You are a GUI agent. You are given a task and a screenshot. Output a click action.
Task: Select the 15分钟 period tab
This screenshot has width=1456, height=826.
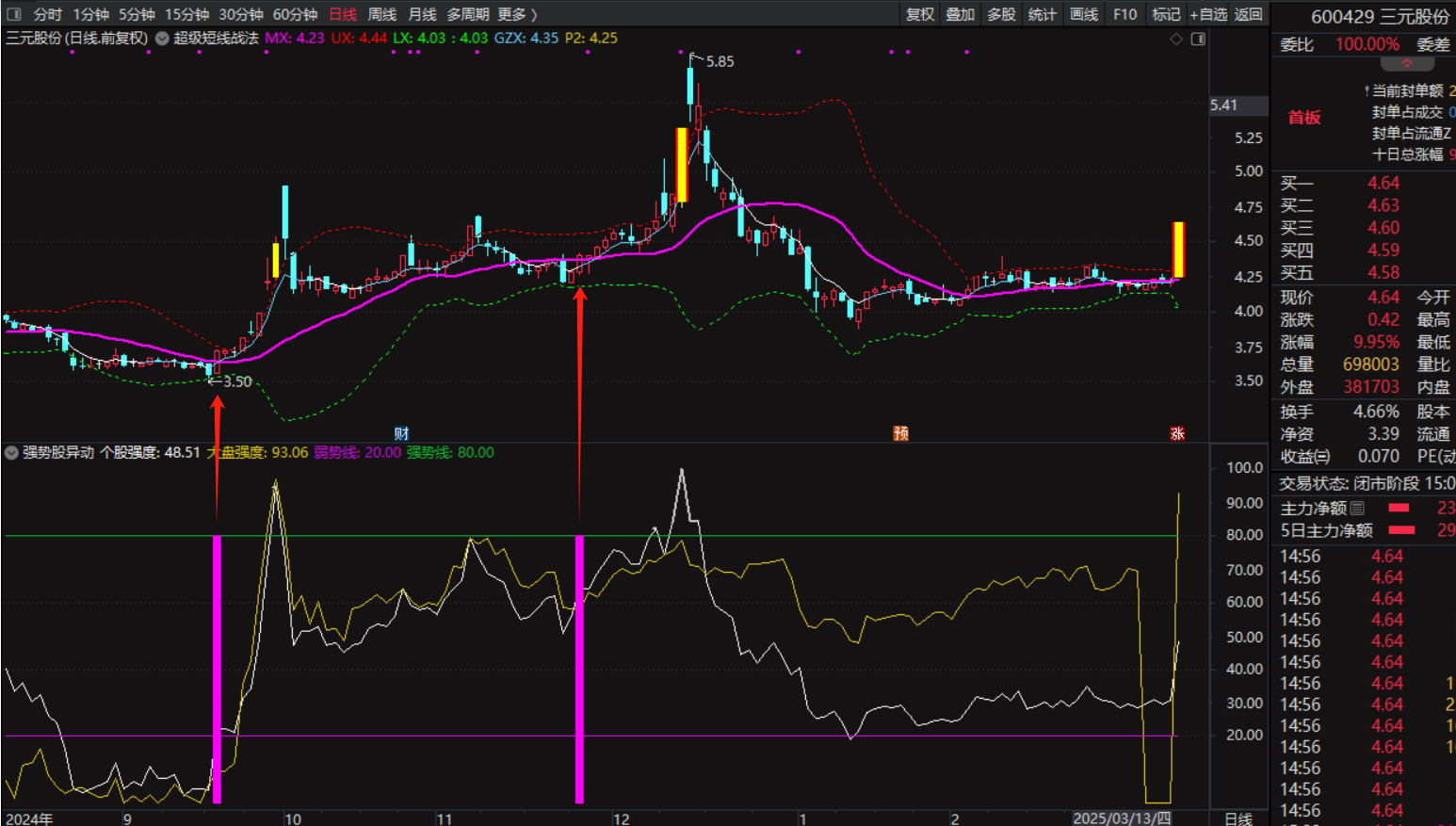pos(186,14)
